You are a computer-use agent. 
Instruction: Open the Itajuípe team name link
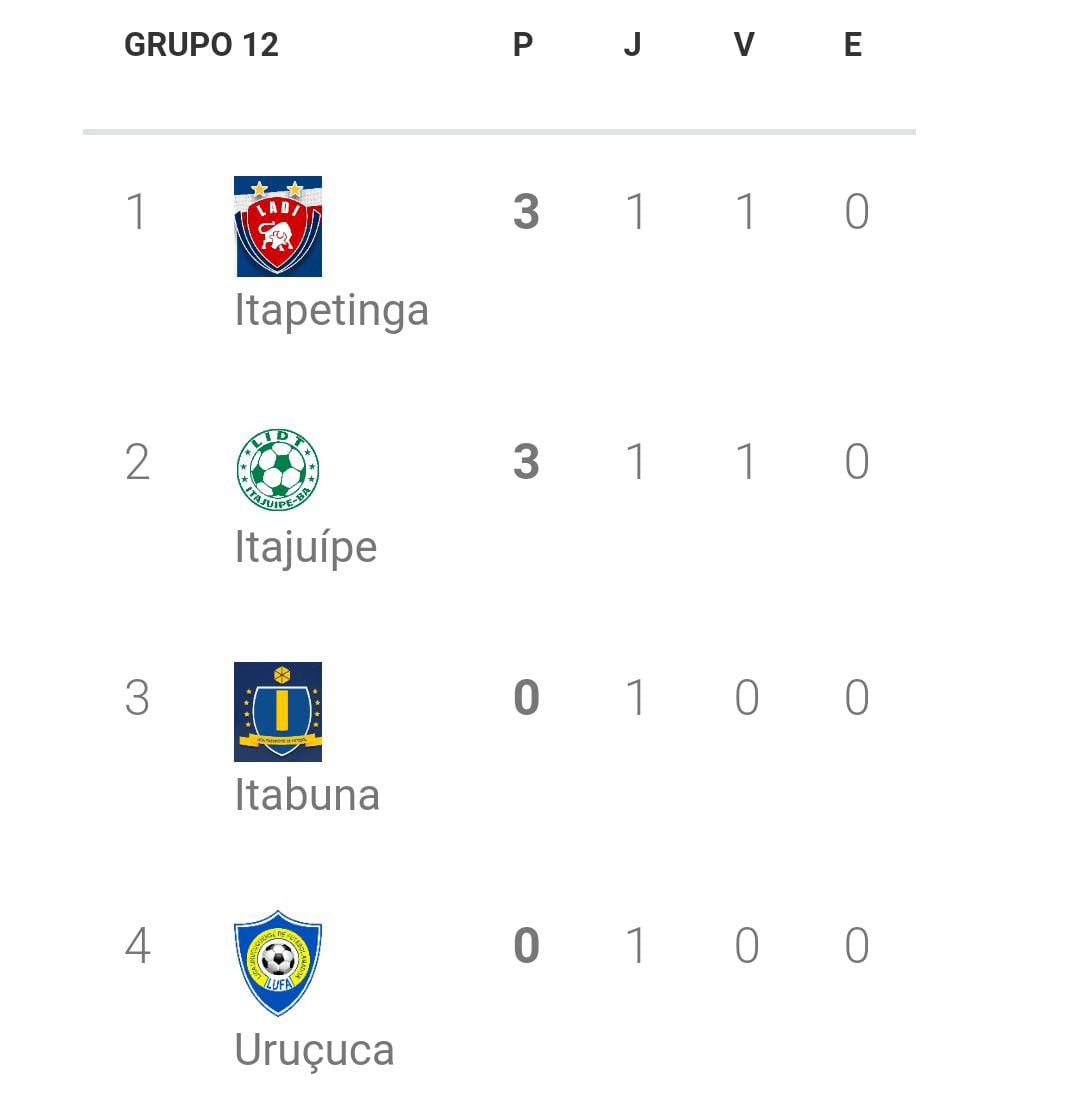[306, 547]
